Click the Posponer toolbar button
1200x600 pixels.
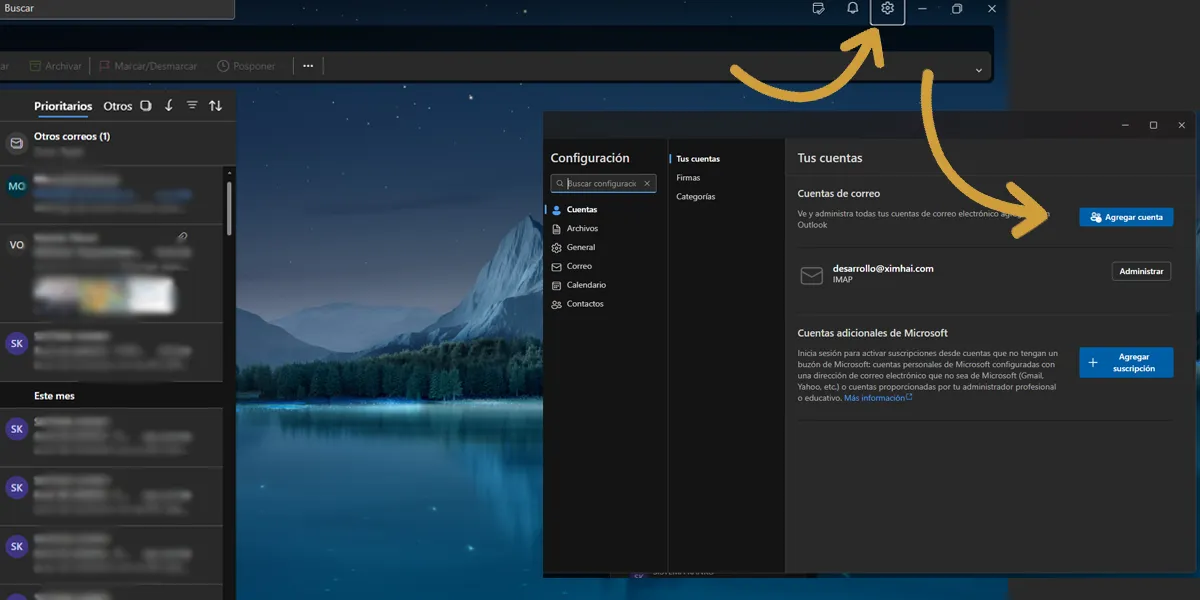(246, 66)
